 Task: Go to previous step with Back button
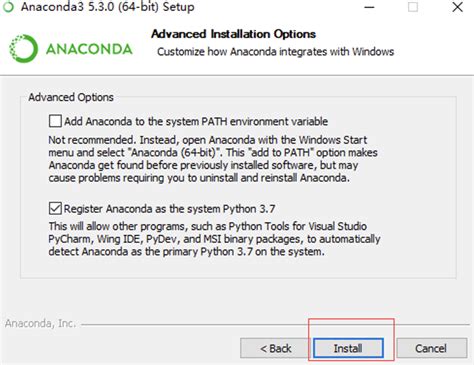275,348
